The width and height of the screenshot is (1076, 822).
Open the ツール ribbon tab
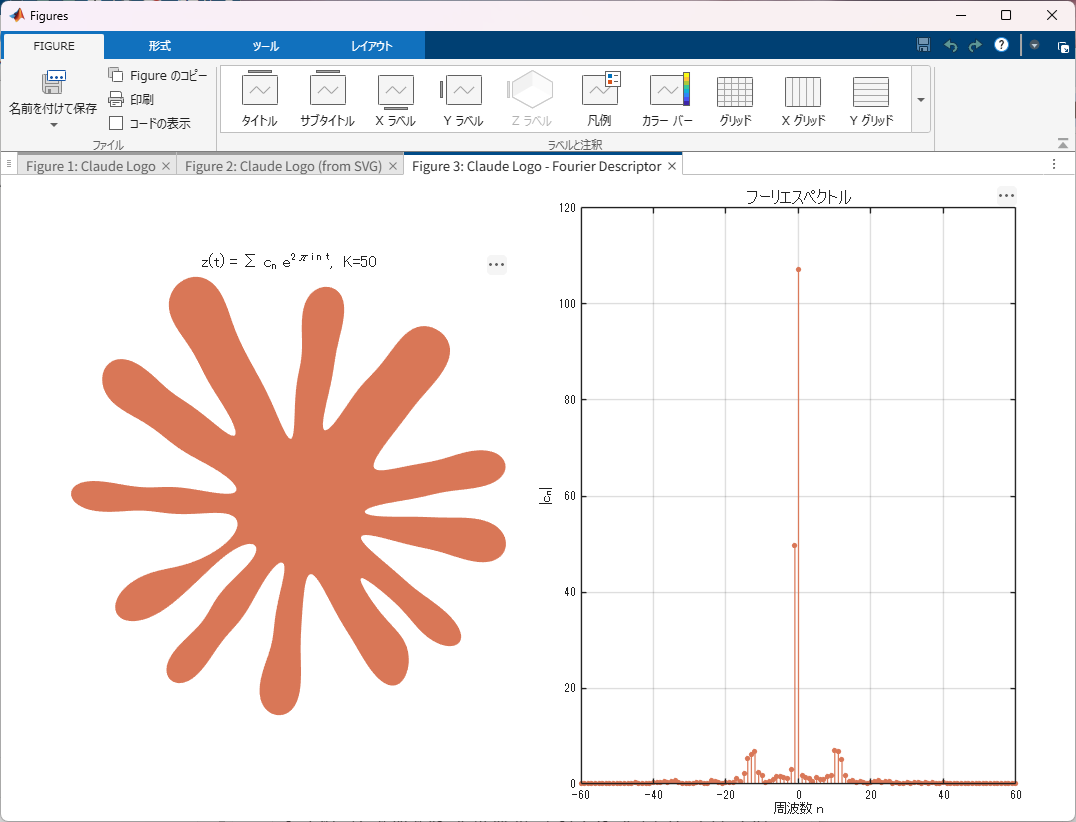click(266, 46)
